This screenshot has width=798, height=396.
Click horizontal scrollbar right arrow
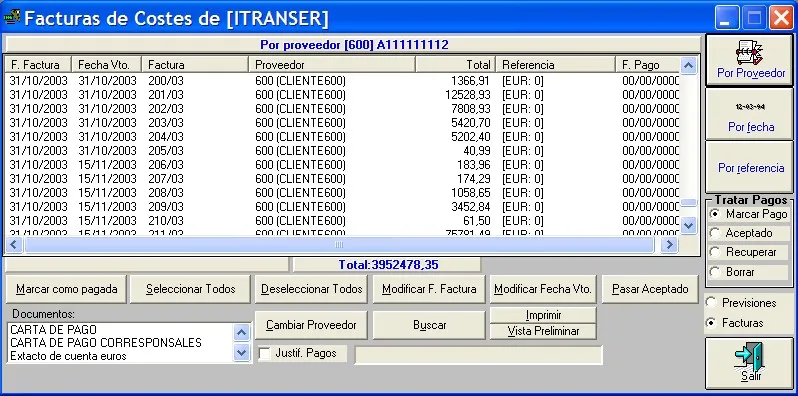(x=669, y=245)
